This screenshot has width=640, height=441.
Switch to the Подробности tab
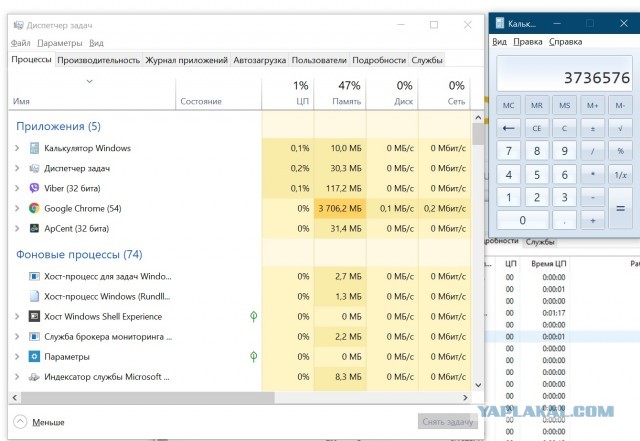[x=379, y=60]
